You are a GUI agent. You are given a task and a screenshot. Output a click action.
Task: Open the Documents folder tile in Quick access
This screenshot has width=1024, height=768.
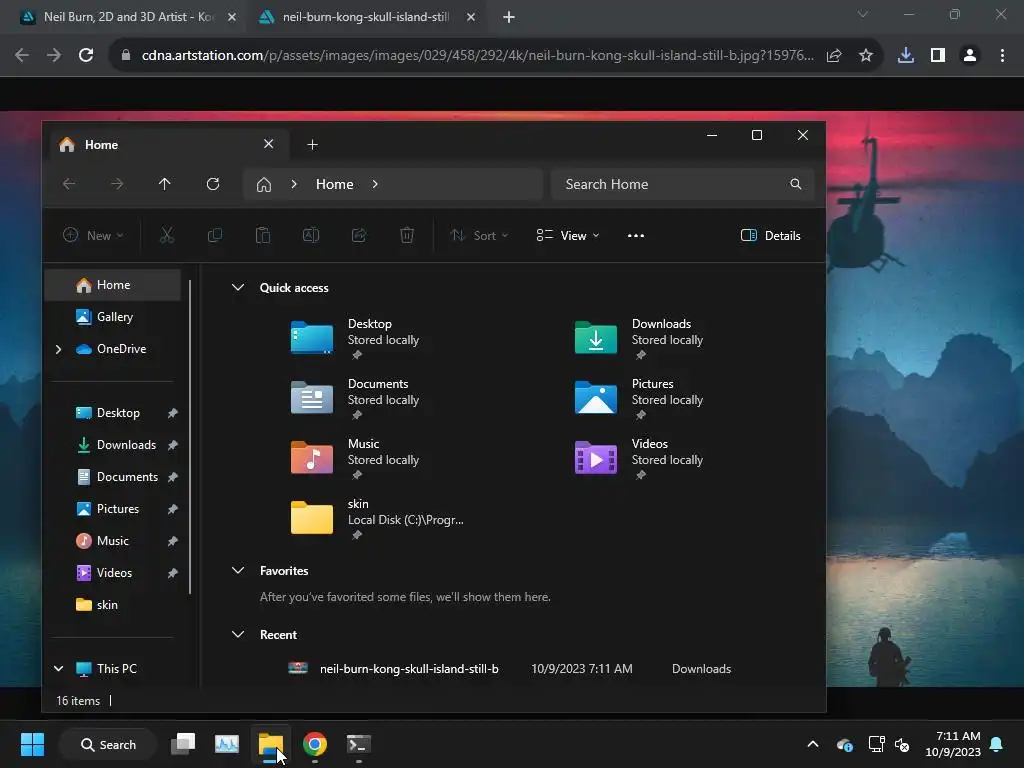356,399
